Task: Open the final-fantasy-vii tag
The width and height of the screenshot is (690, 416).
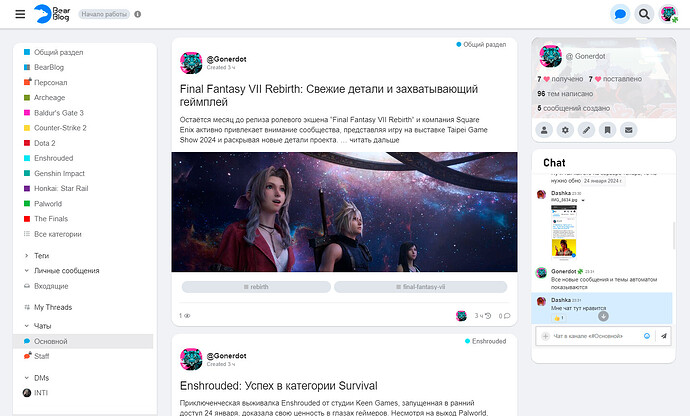Action: coord(421,287)
